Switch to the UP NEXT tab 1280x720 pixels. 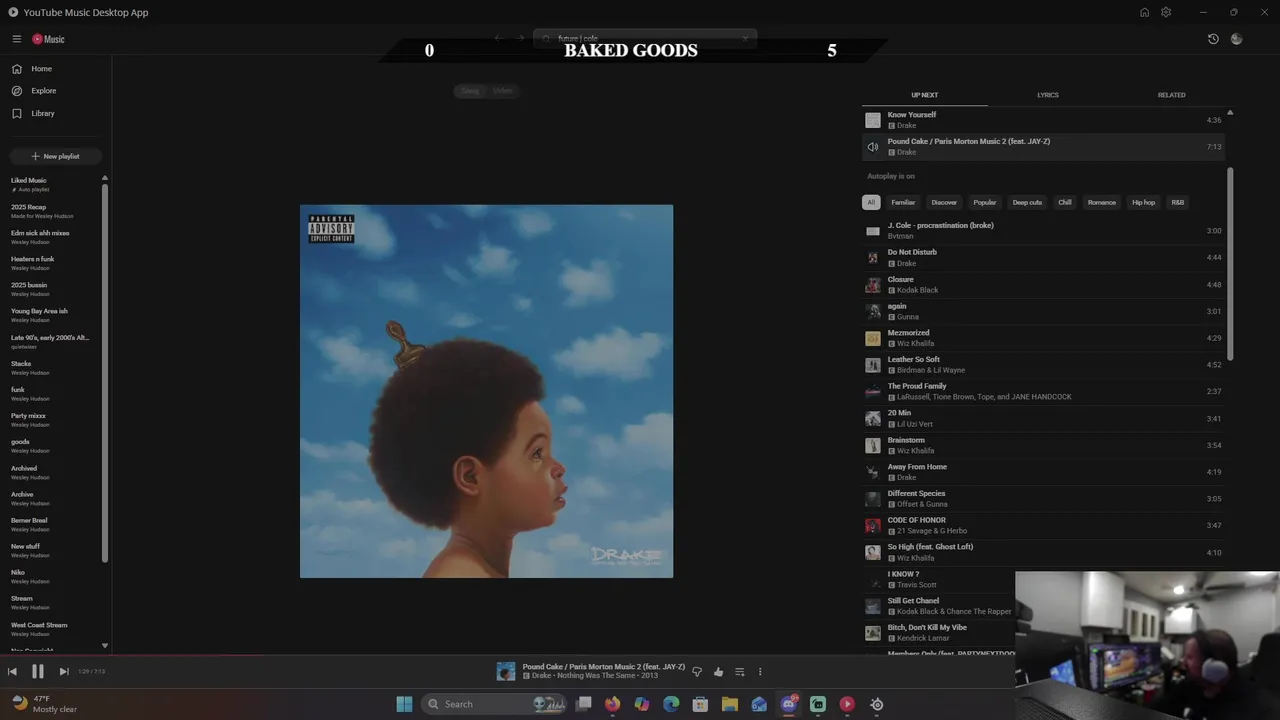(924, 95)
